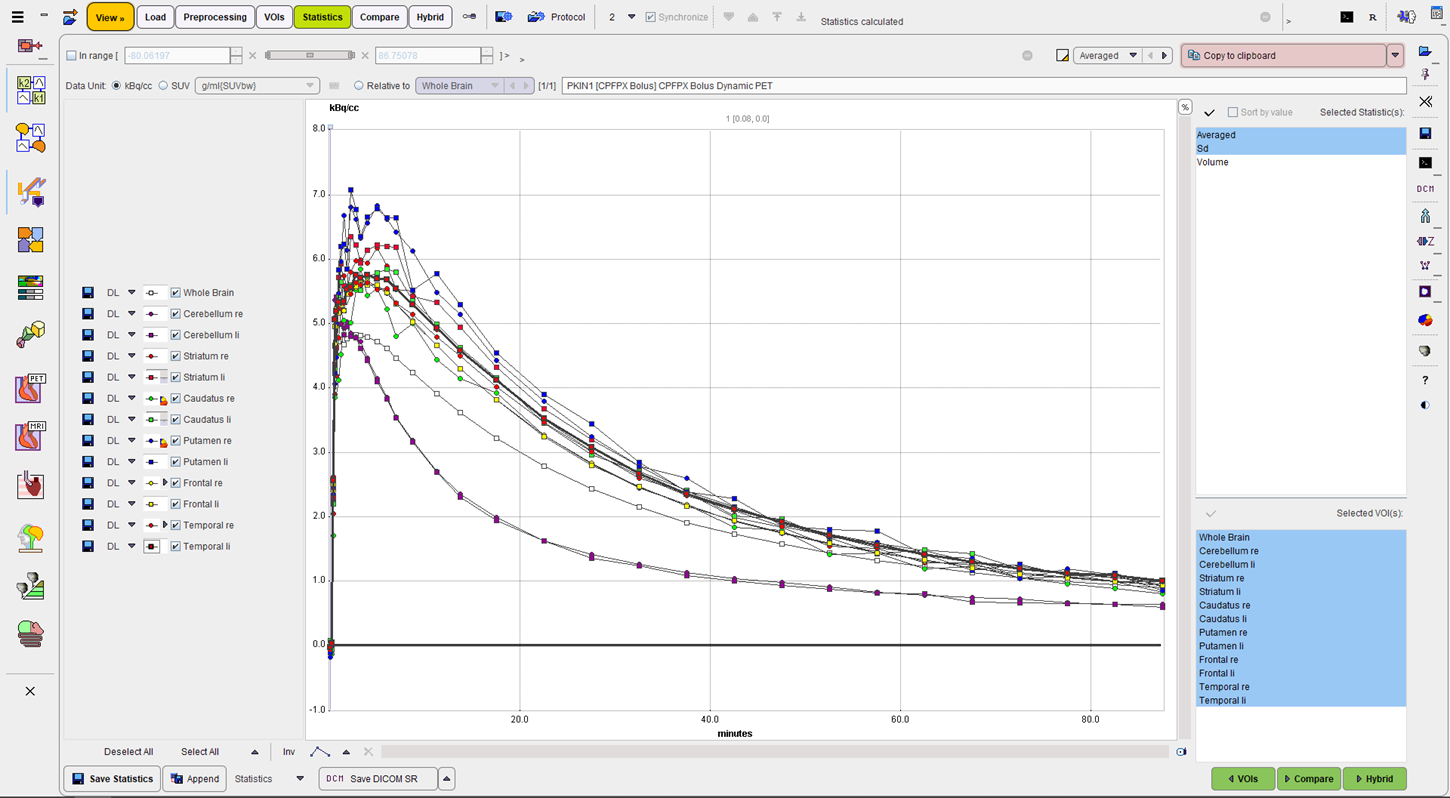
Task: Click the curve shape icon below chart
Action: coord(320,752)
